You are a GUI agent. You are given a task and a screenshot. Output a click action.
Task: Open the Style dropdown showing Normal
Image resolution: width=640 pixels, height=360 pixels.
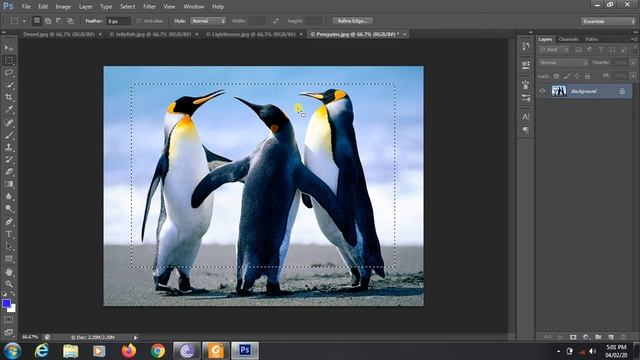pos(208,21)
